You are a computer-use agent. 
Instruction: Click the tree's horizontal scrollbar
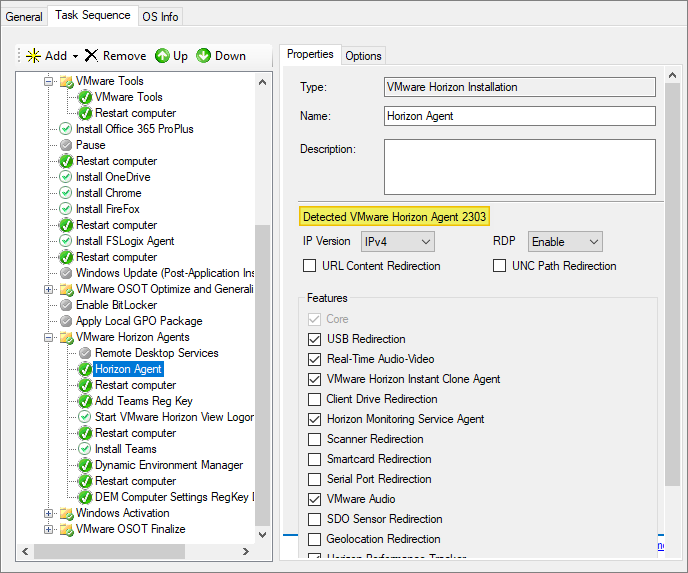point(110,552)
